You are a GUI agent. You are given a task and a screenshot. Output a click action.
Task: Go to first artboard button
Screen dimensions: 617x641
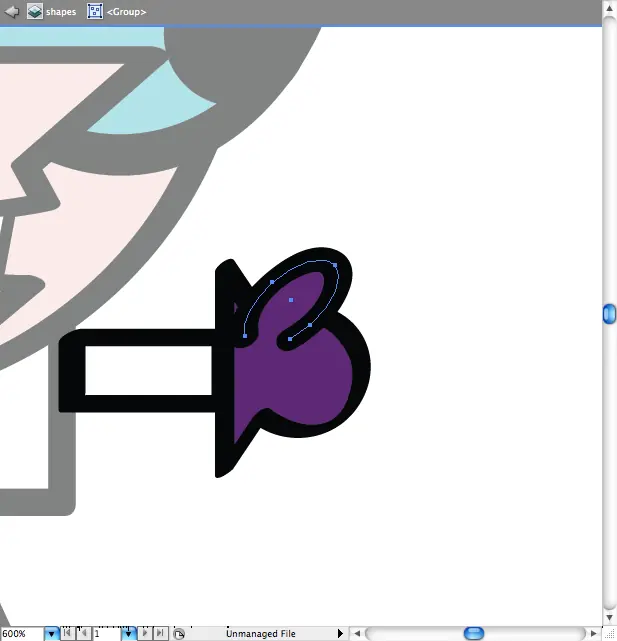pos(67,633)
